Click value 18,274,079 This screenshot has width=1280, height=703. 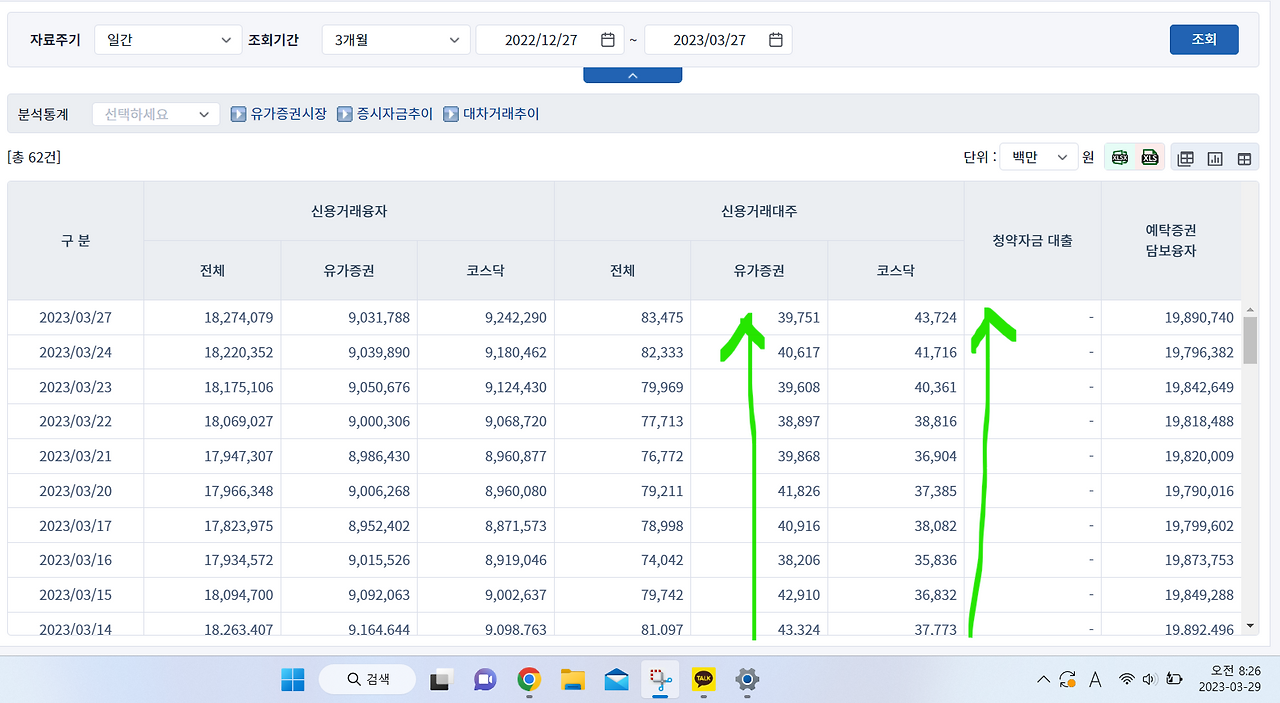pos(238,318)
